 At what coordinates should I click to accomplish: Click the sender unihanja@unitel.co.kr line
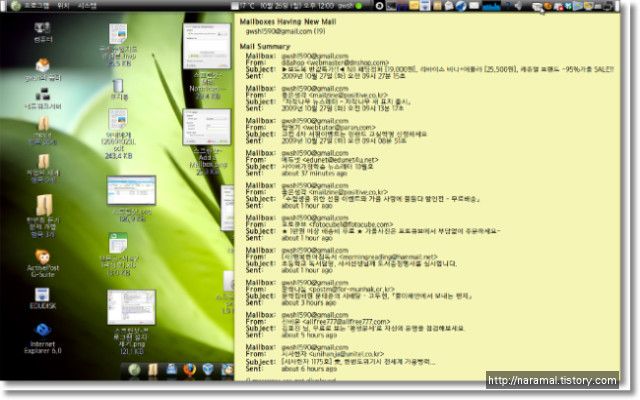coord(333,354)
